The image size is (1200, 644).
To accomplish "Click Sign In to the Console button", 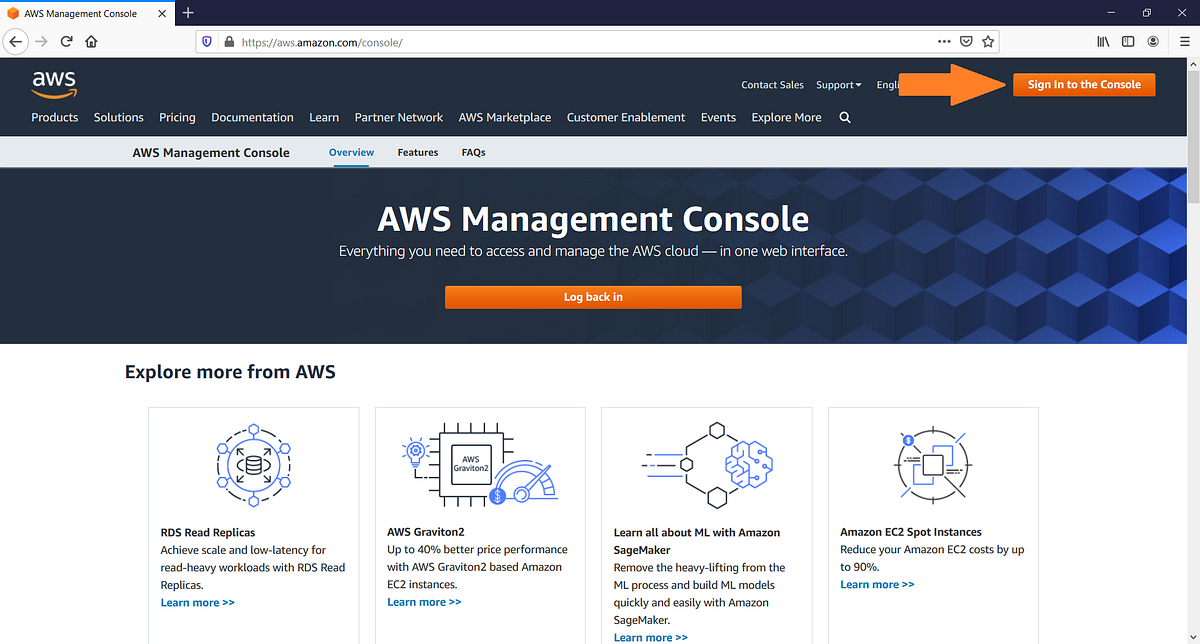I will pos(1084,85).
